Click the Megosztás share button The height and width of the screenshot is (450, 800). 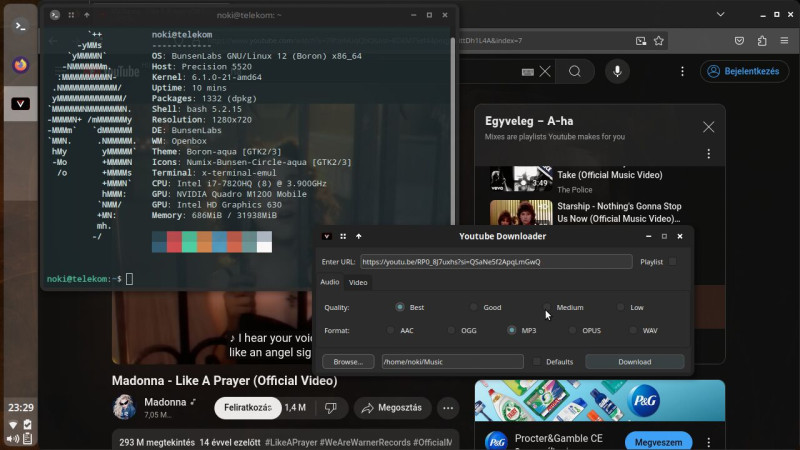coord(392,408)
